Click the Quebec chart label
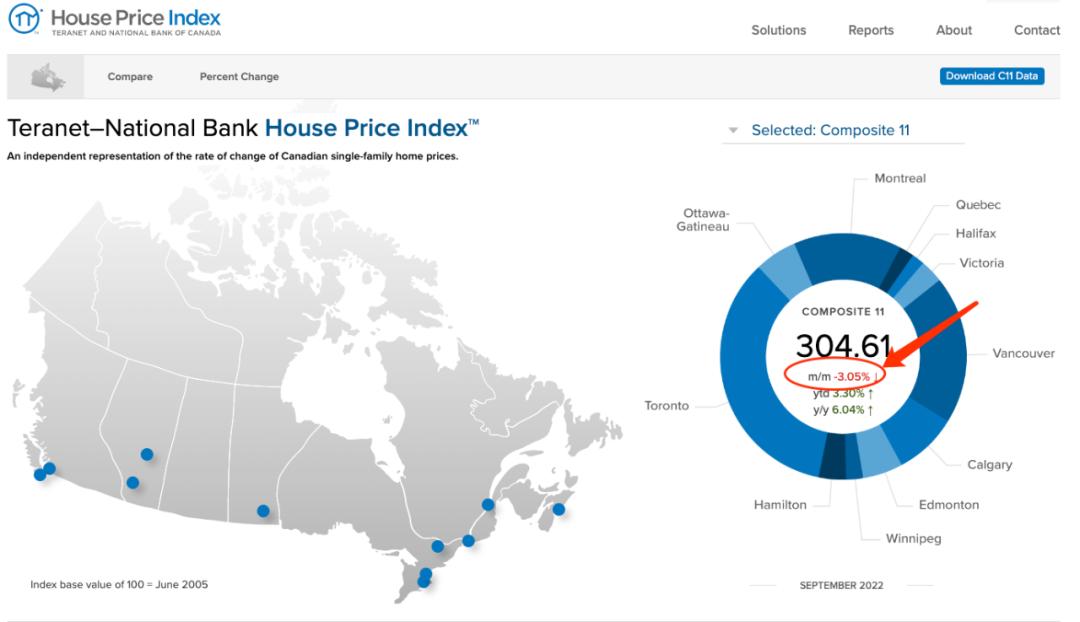Screen dimensions: 1080x622 [978, 205]
